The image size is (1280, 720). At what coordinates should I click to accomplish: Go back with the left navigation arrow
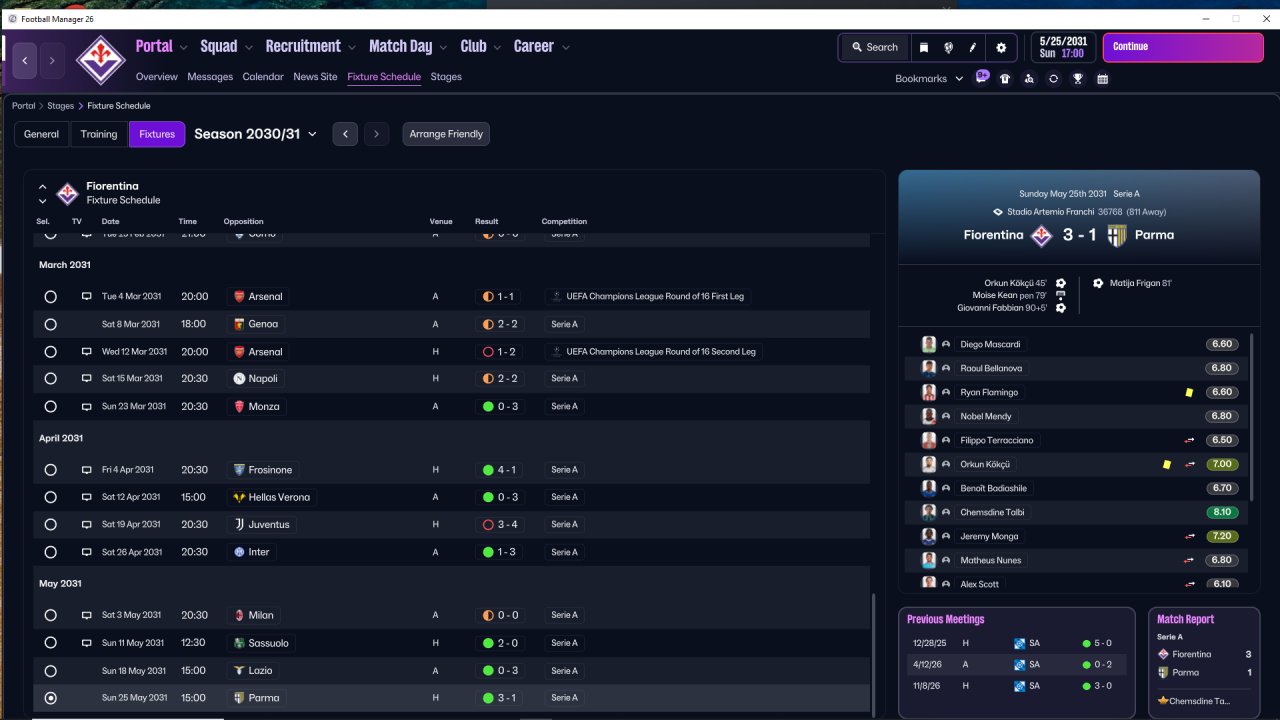click(25, 61)
